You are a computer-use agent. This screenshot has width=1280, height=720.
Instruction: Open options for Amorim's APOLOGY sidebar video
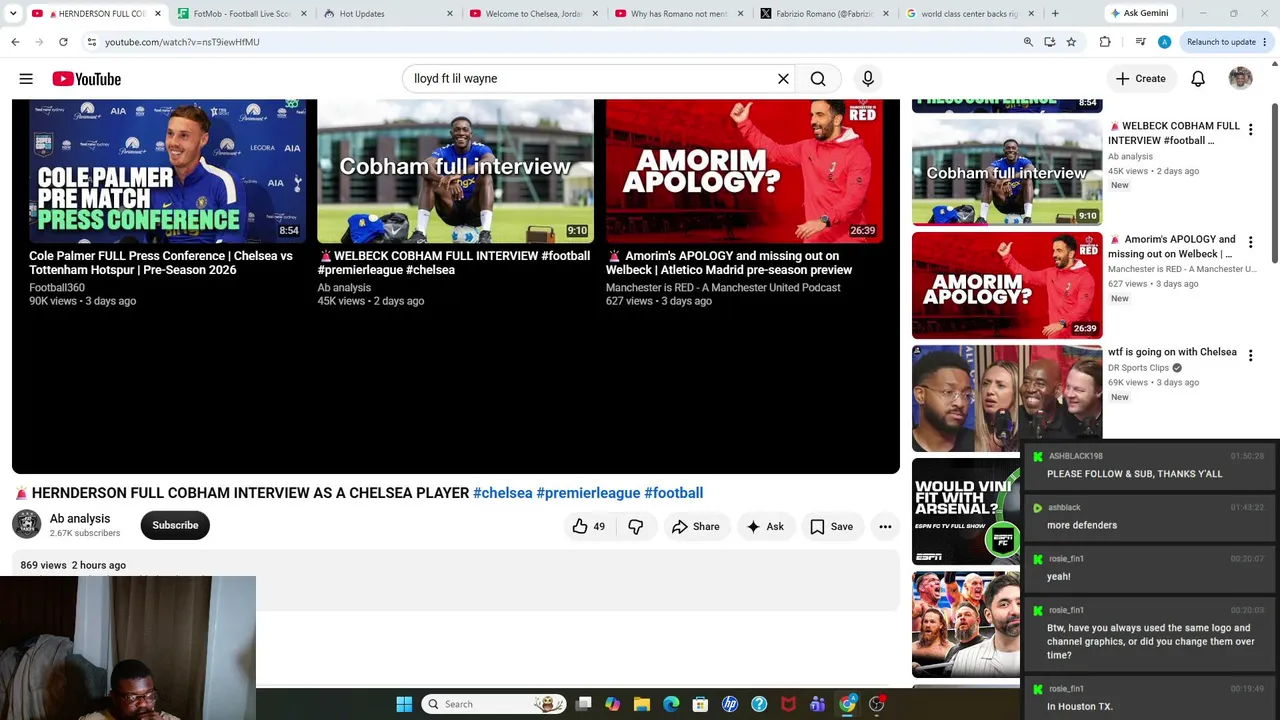pyautogui.click(x=1250, y=243)
